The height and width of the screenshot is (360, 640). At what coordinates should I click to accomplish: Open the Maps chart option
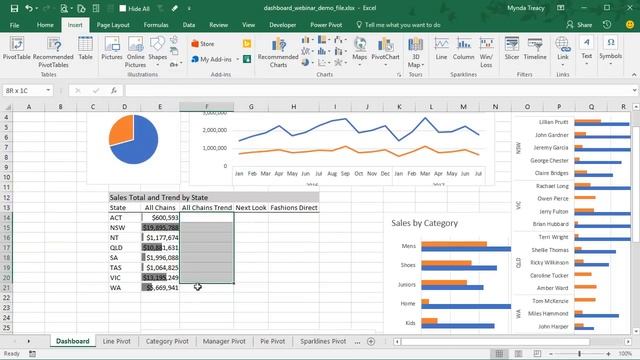click(360, 51)
